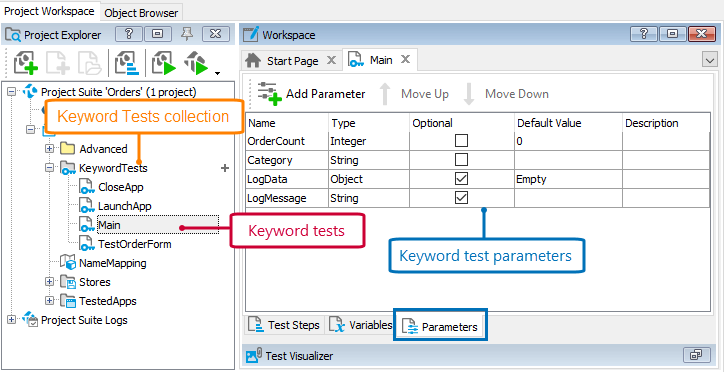The image size is (724, 372).
Task: Click the Description column header
Action: point(665,123)
